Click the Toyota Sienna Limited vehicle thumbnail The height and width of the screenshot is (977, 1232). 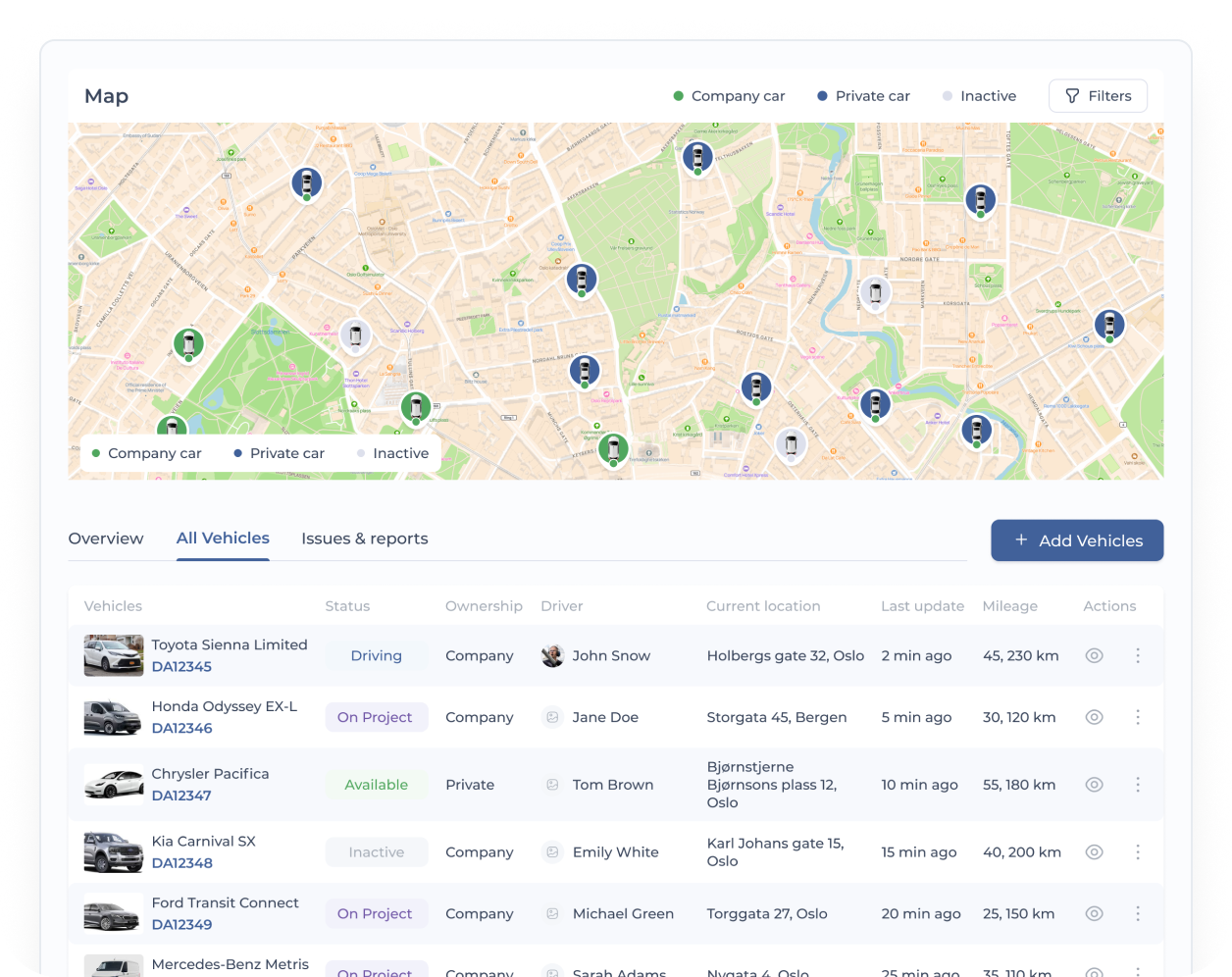point(114,656)
